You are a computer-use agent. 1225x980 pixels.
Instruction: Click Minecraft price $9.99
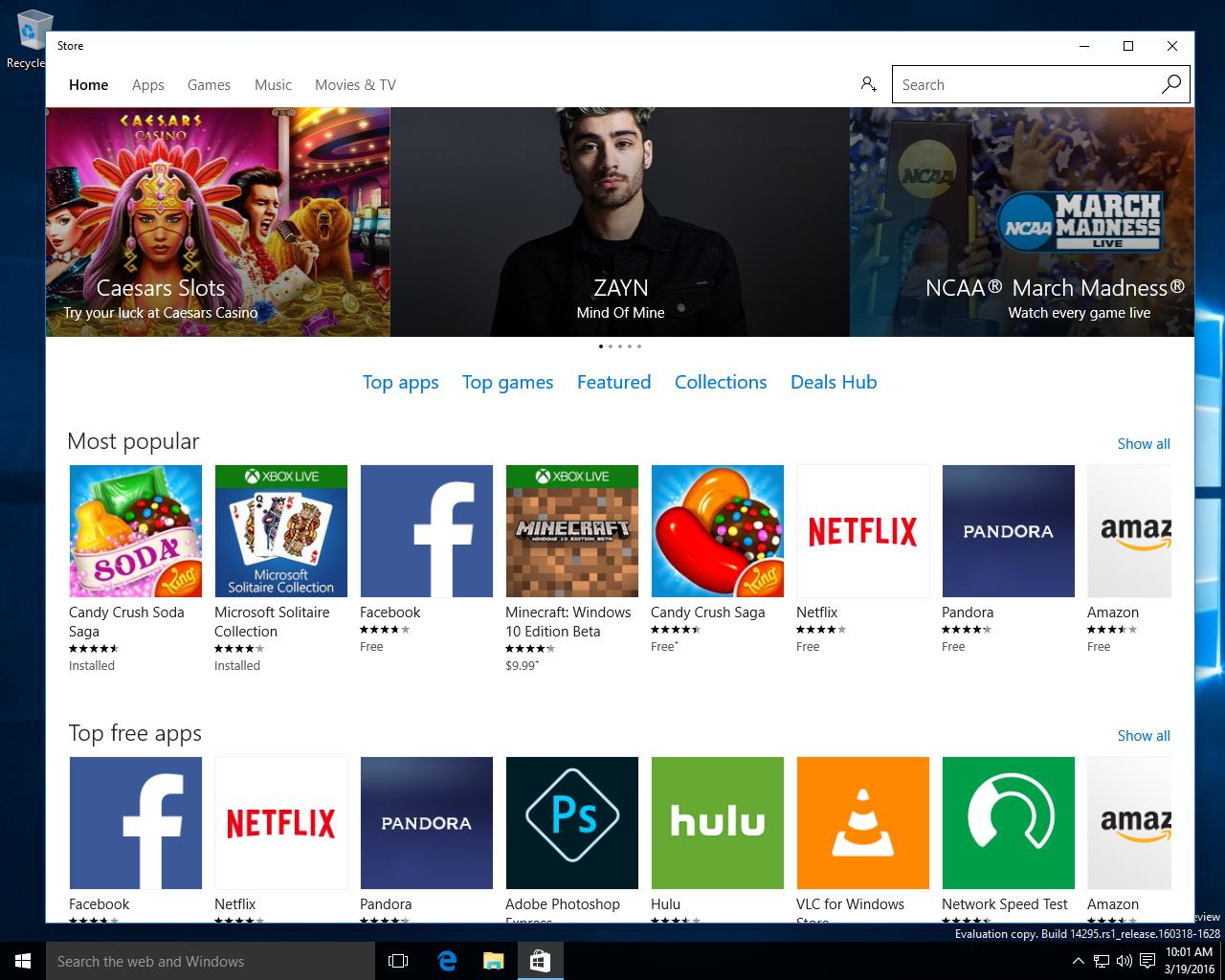coord(522,665)
